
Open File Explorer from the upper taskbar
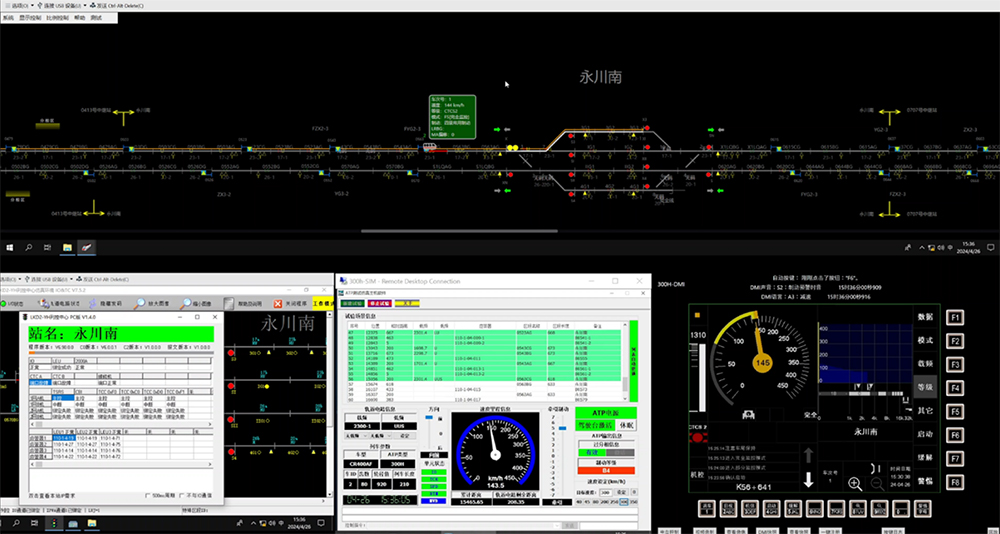67,246
